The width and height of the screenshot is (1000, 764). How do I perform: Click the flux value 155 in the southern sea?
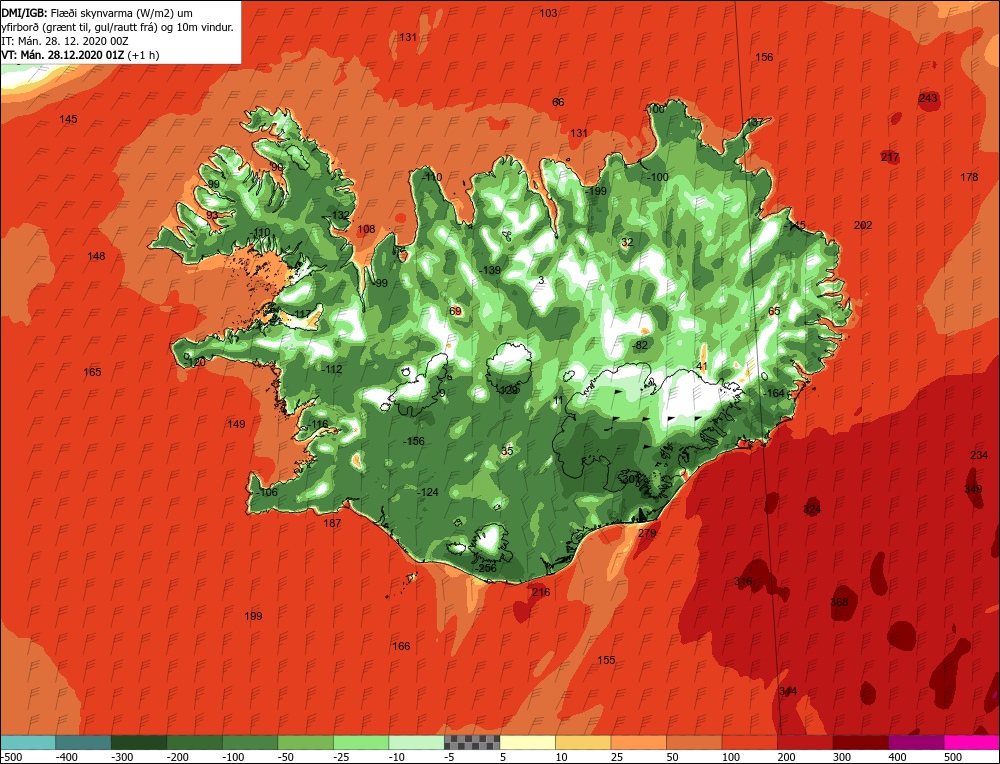coord(607,660)
